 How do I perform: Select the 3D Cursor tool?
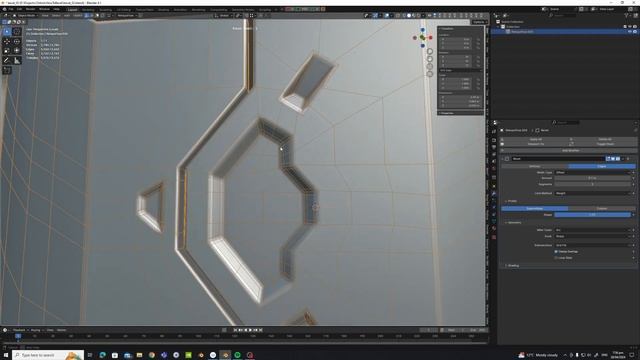click(17, 32)
